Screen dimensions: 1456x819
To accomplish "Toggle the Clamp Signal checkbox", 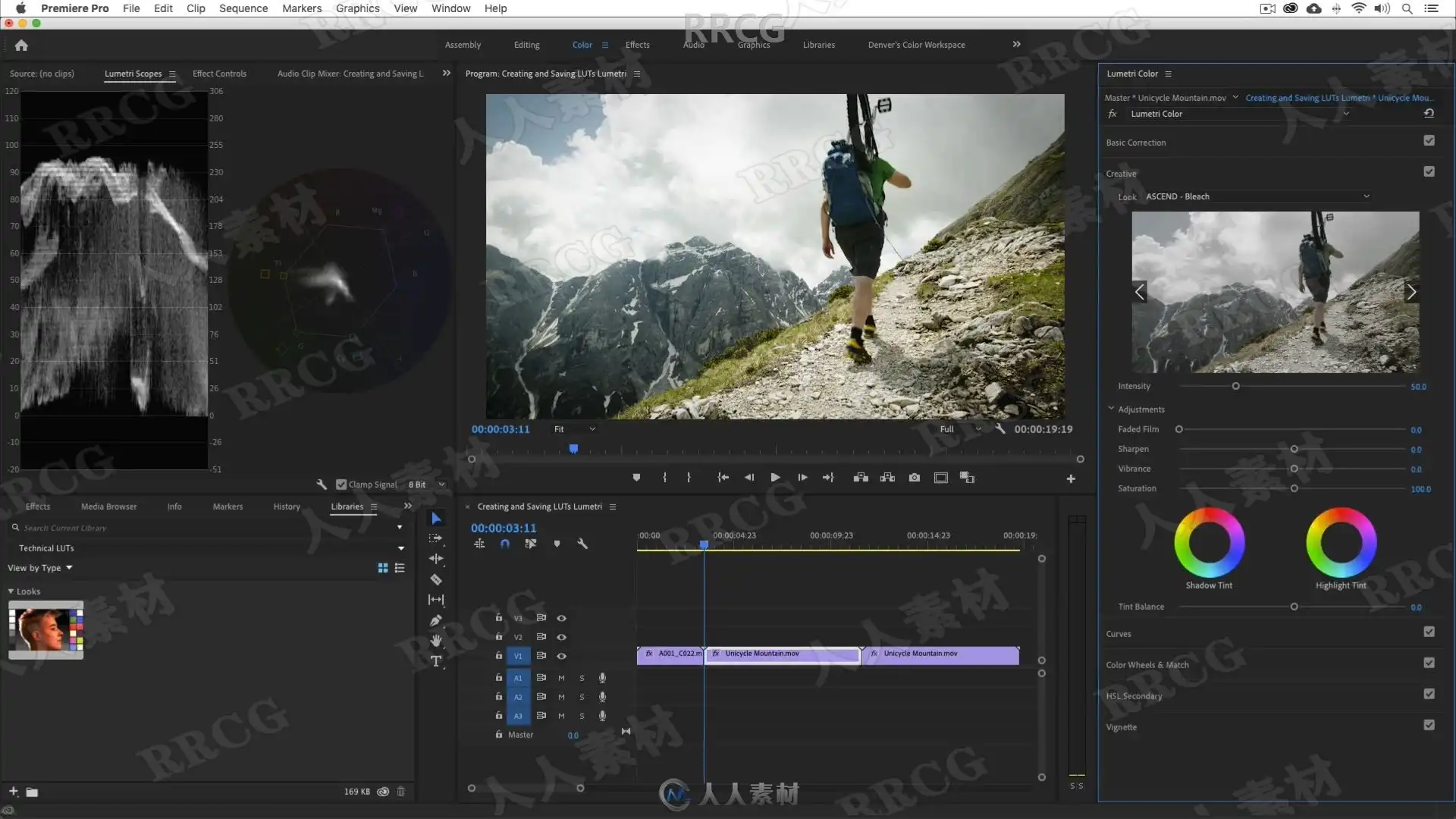I will pyautogui.click(x=341, y=485).
